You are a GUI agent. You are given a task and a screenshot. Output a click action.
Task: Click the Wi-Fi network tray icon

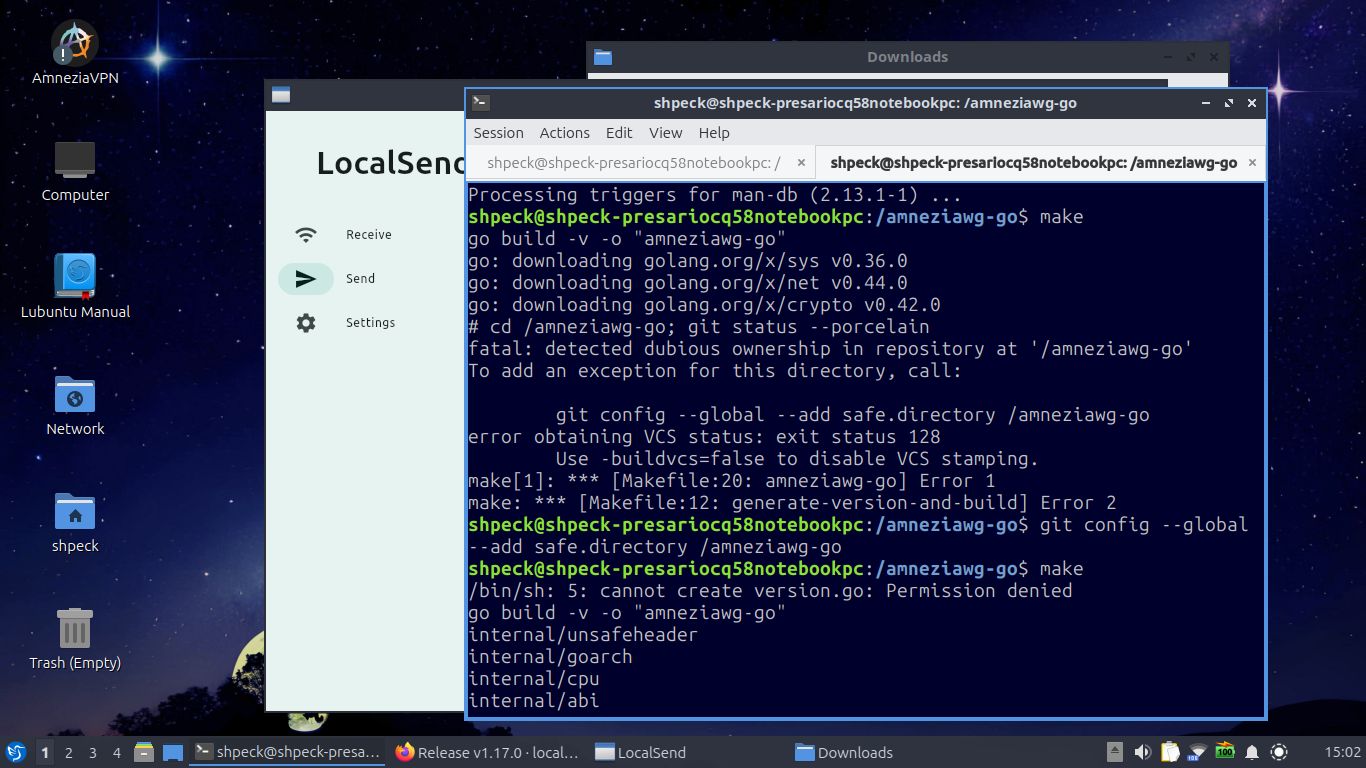[1197, 752]
